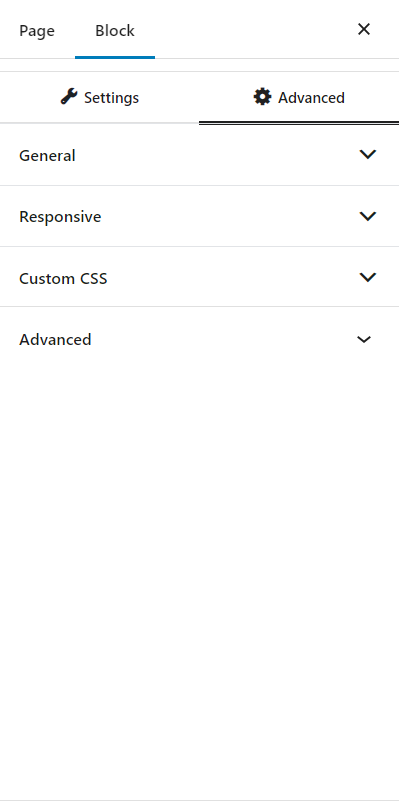Select the Advanced tab label at top
The image size is (399, 801).
click(311, 98)
